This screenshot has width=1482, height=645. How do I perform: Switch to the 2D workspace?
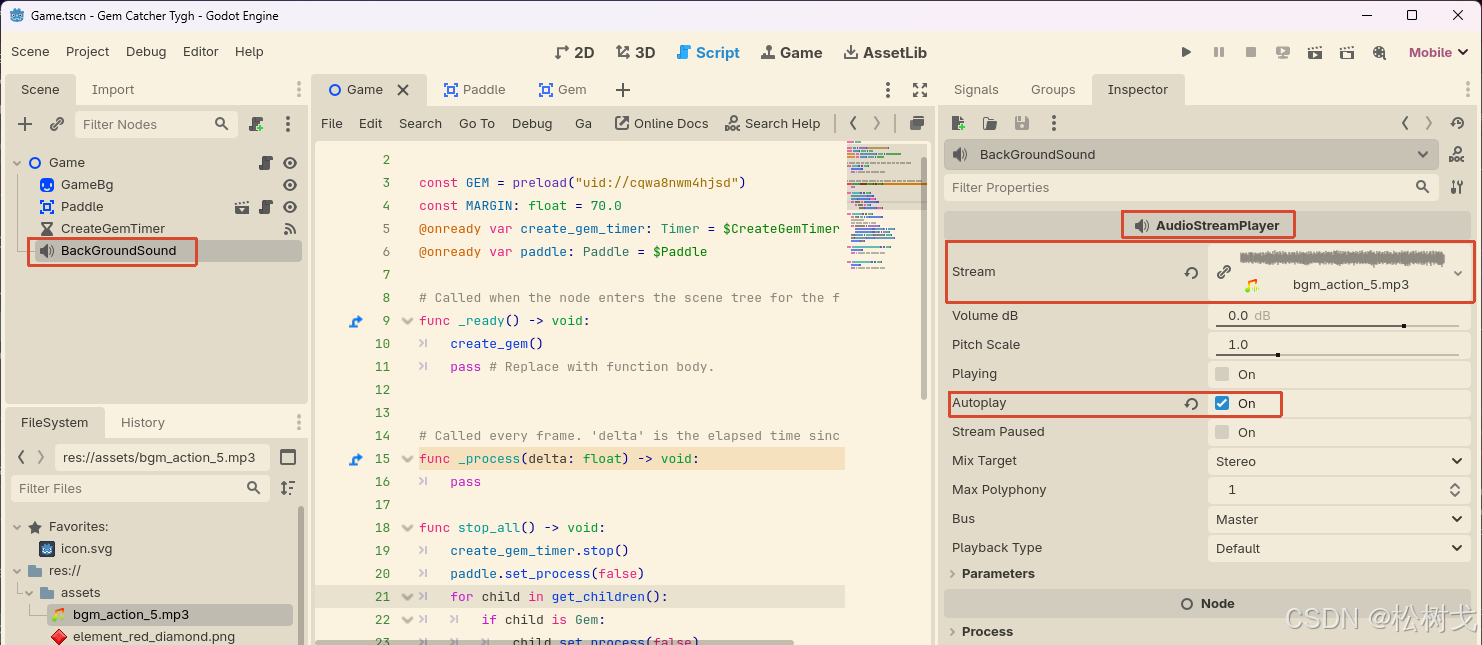pos(574,52)
